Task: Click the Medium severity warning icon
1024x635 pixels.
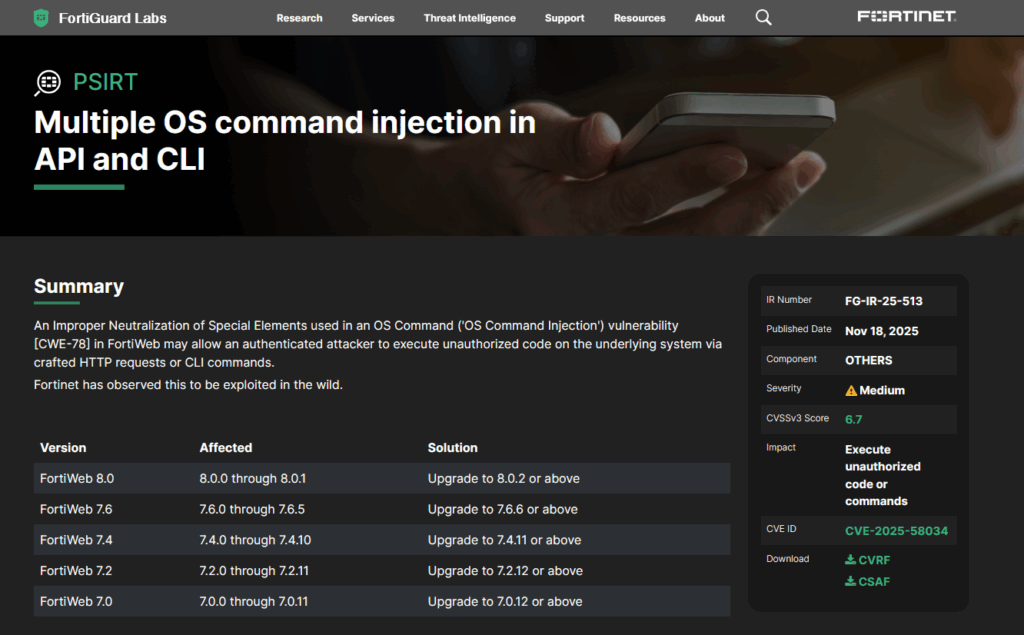Action: [851, 391]
